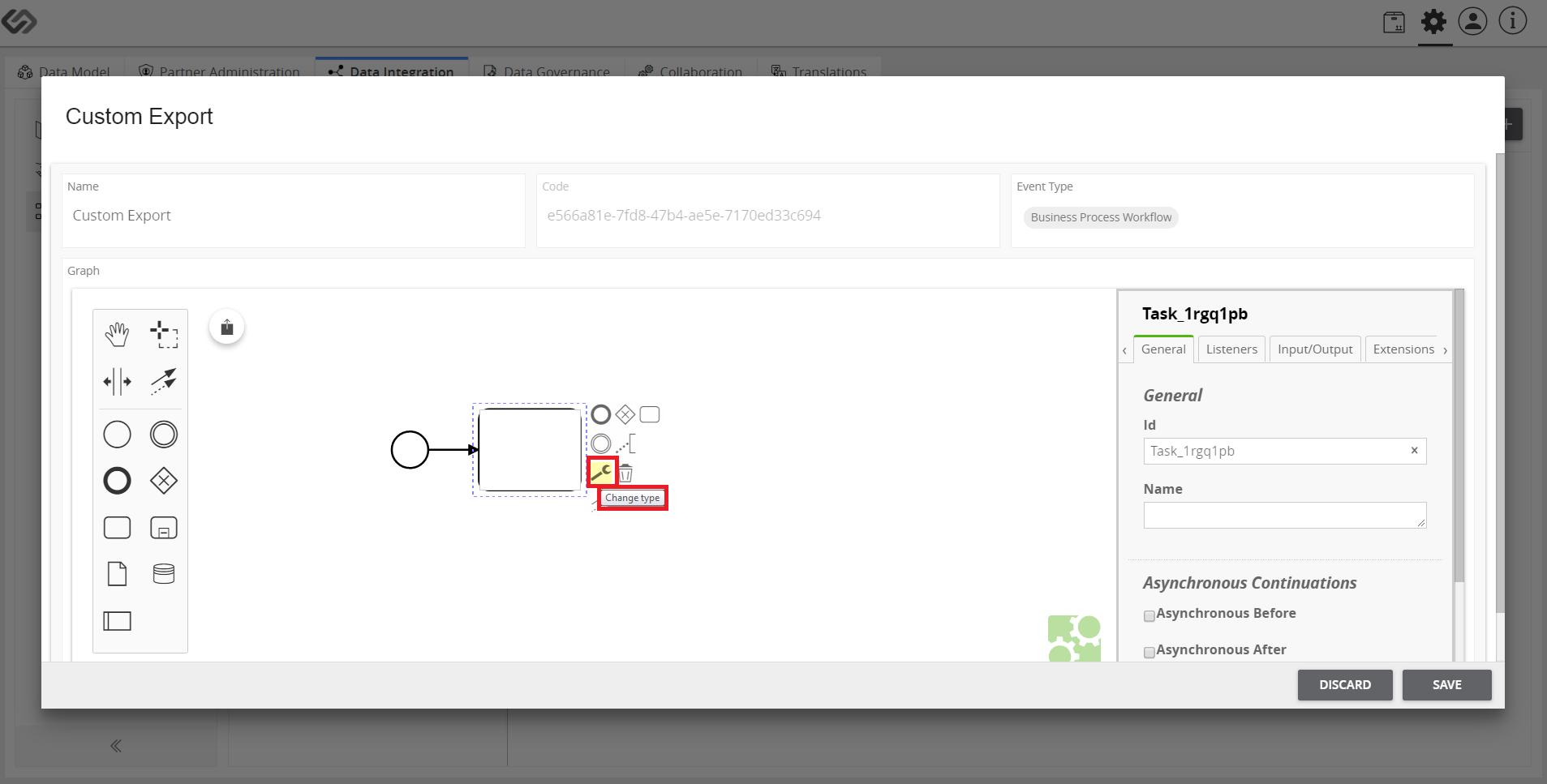Append gateway from context pad
1547x784 pixels.
(x=625, y=415)
